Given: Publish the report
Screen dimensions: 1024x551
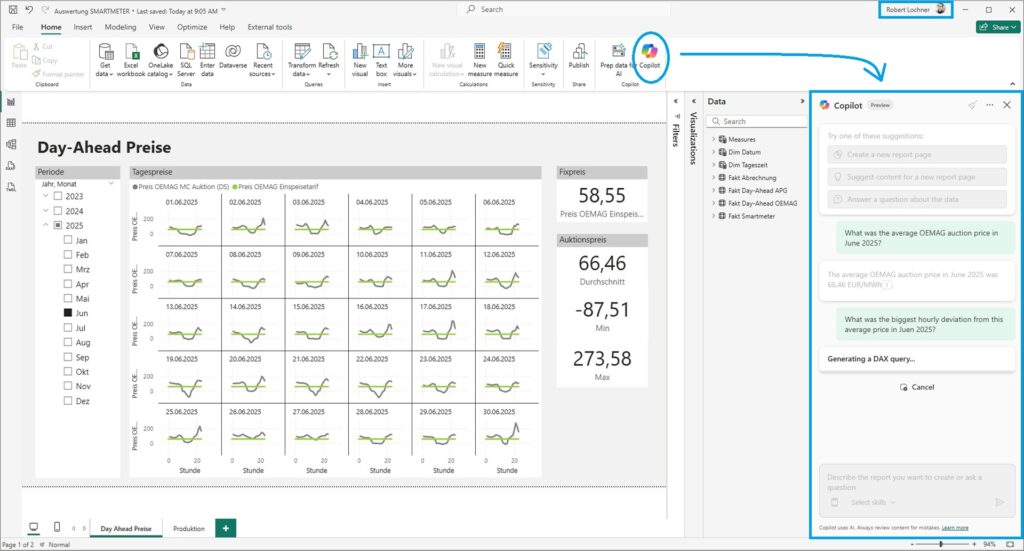Looking at the screenshot, I should pos(579,56).
